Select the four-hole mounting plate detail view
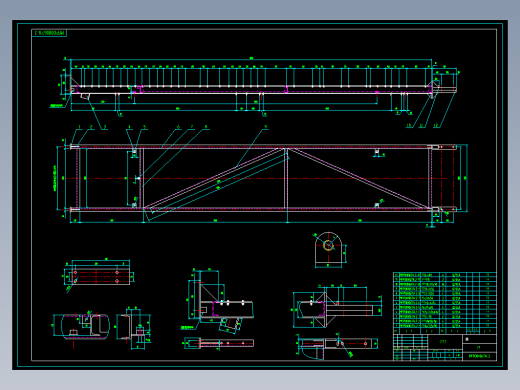The height and width of the screenshot is (390, 520). [99, 275]
